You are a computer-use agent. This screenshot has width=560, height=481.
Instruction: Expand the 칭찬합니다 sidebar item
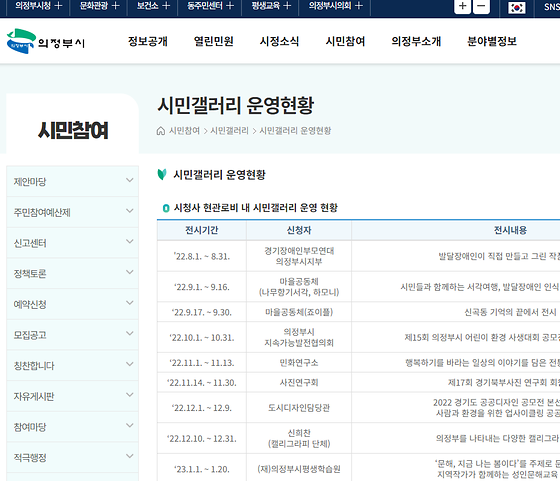pyautogui.click(x=72, y=365)
